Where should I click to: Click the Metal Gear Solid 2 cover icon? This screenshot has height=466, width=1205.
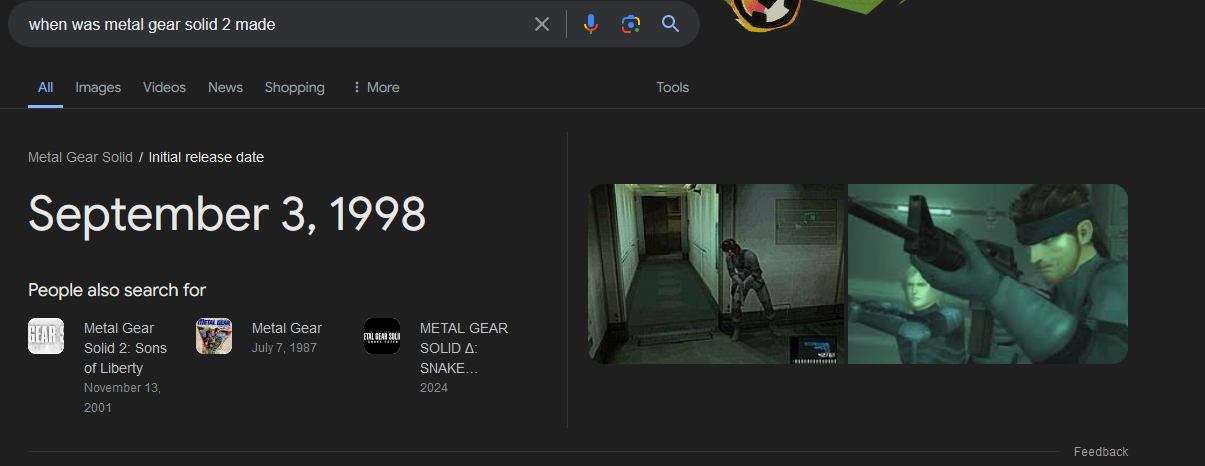(46, 336)
